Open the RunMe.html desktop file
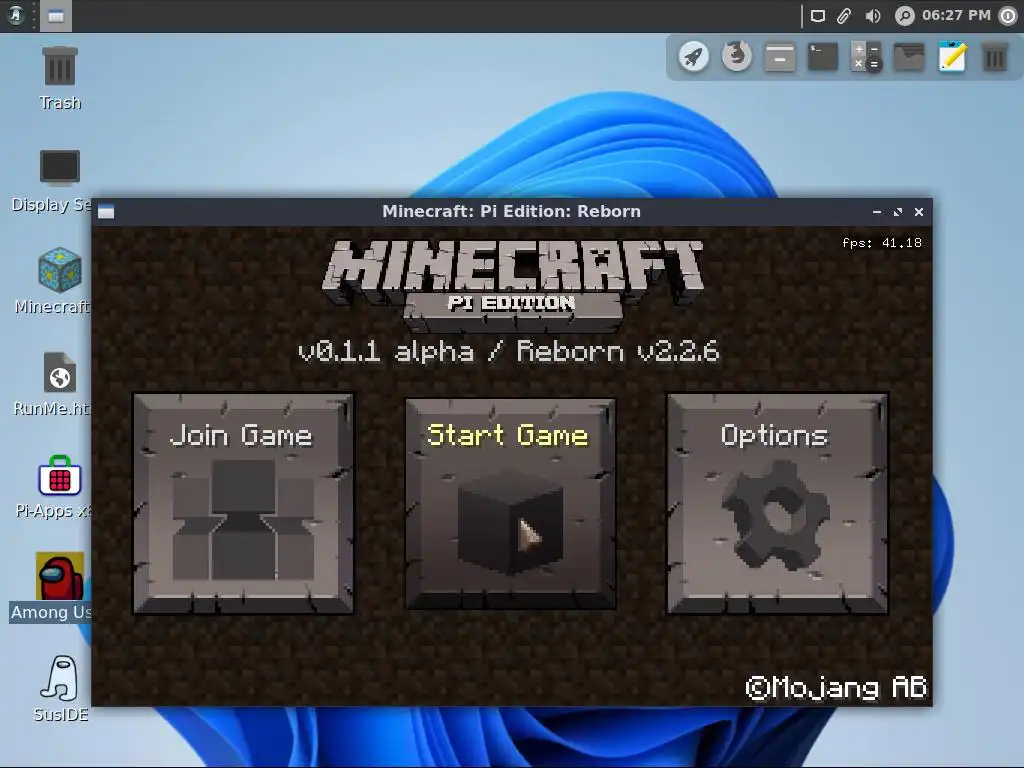This screenshot has height=768, width=1024. [52, 385]
